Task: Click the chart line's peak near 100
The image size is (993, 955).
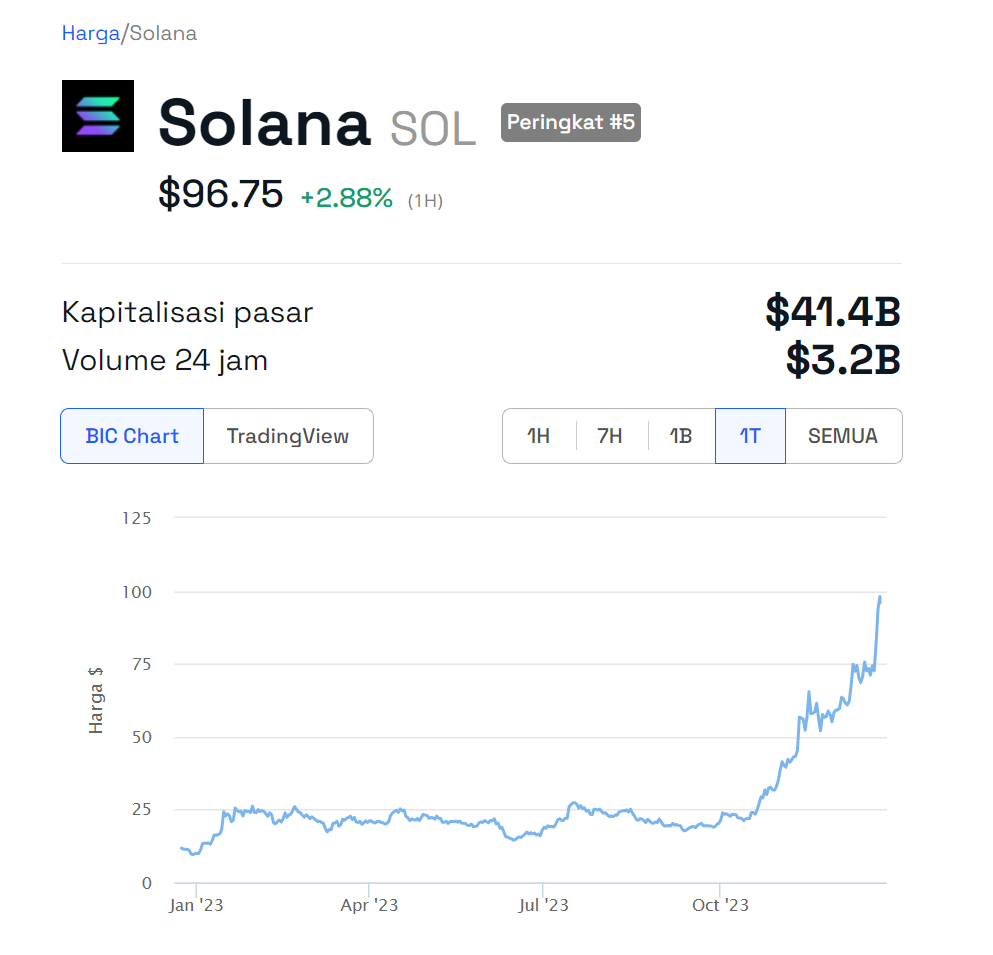Action: [x=880, y=597]
